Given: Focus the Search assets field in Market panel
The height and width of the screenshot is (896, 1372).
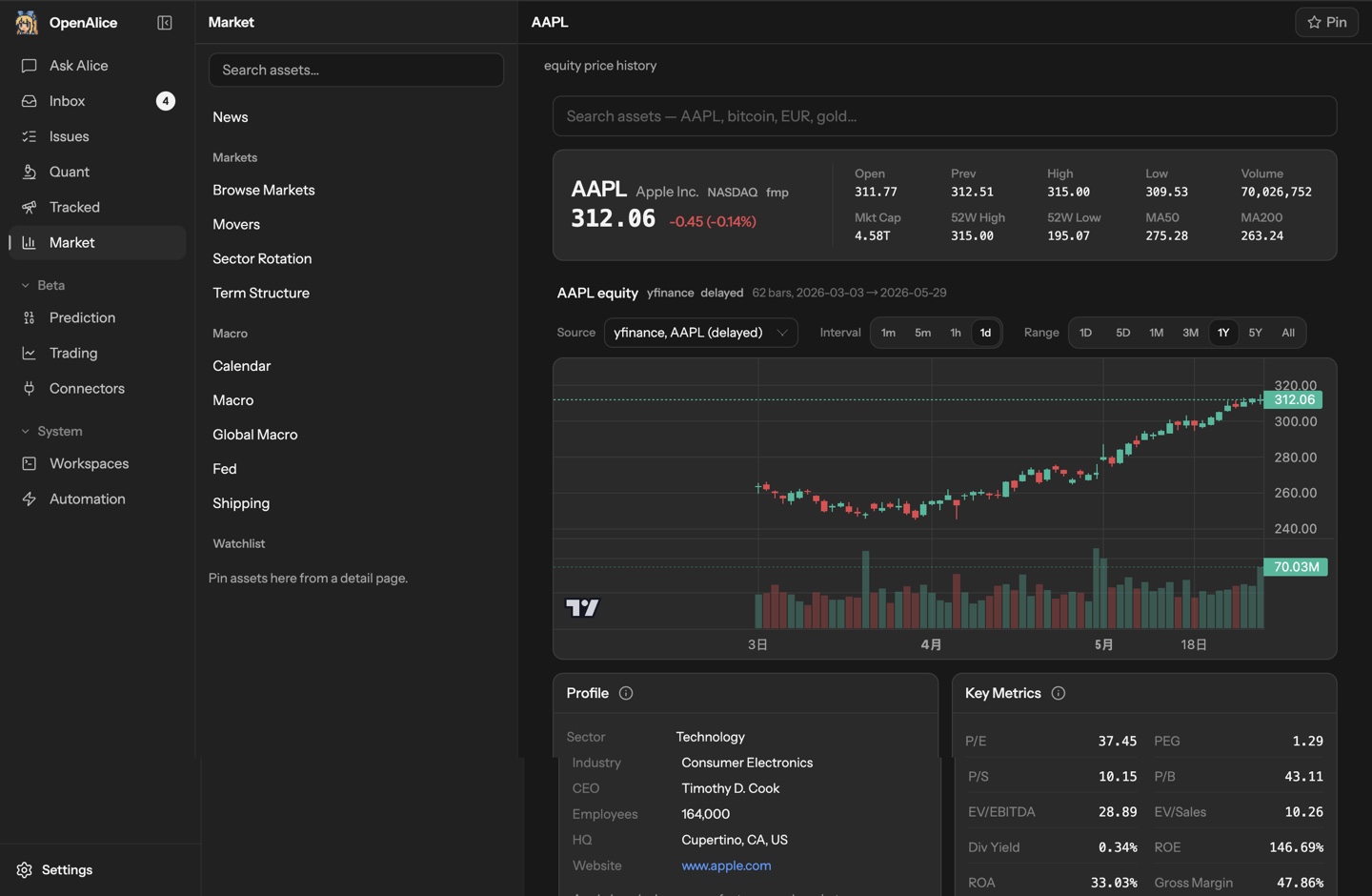Looking at the screenshot, I should tap(356, 70).
